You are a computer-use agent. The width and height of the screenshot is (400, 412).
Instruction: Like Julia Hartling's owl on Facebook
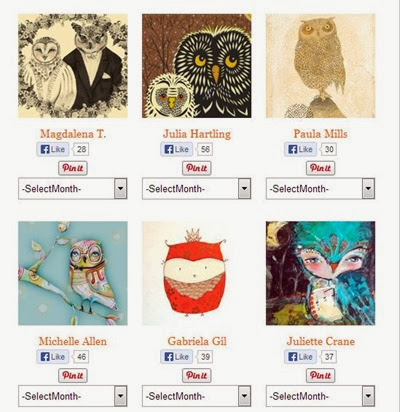[x=177, y=149]
